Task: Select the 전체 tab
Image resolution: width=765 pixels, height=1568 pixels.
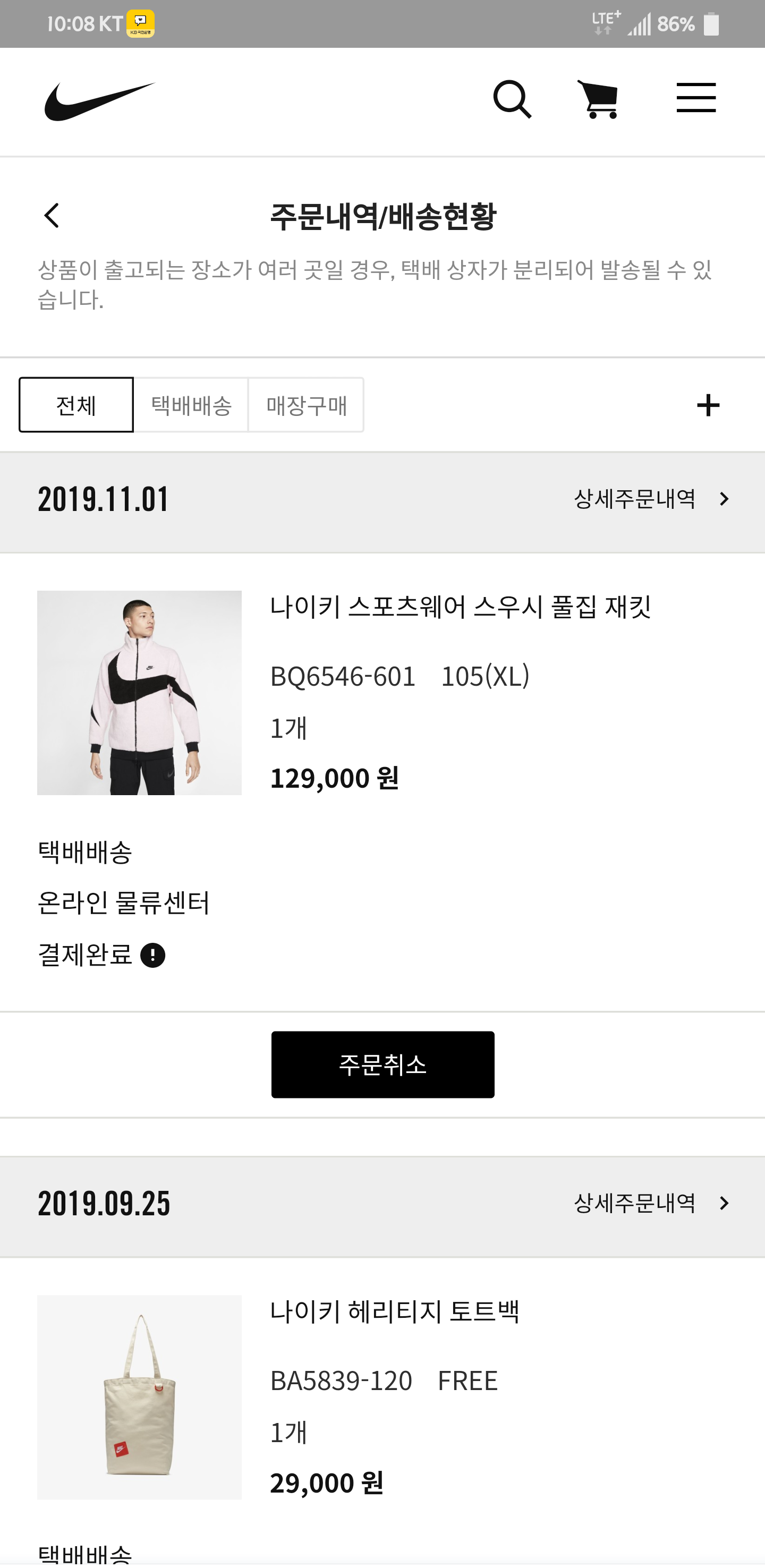Action: 76,405
